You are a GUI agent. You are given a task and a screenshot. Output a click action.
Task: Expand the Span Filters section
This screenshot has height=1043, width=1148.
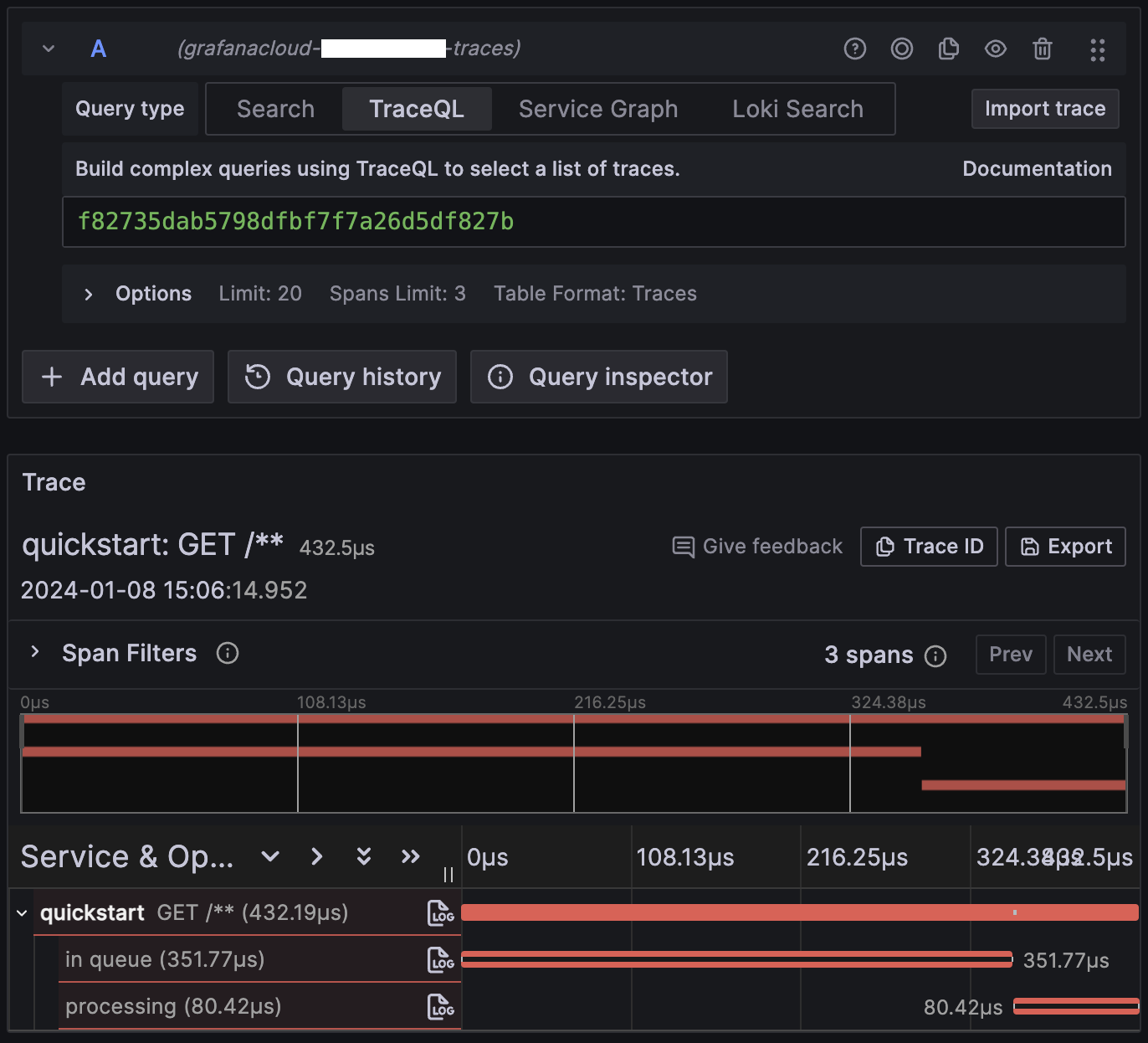coord(35,652)
